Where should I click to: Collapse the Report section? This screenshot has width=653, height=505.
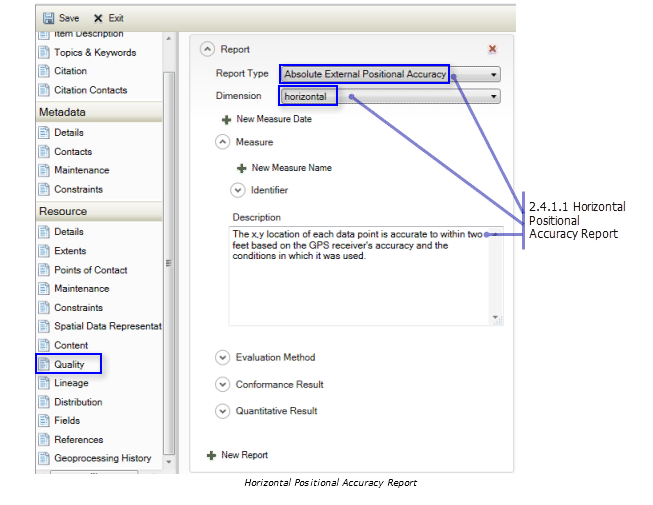pyautogui.click(x=207, y=49)
